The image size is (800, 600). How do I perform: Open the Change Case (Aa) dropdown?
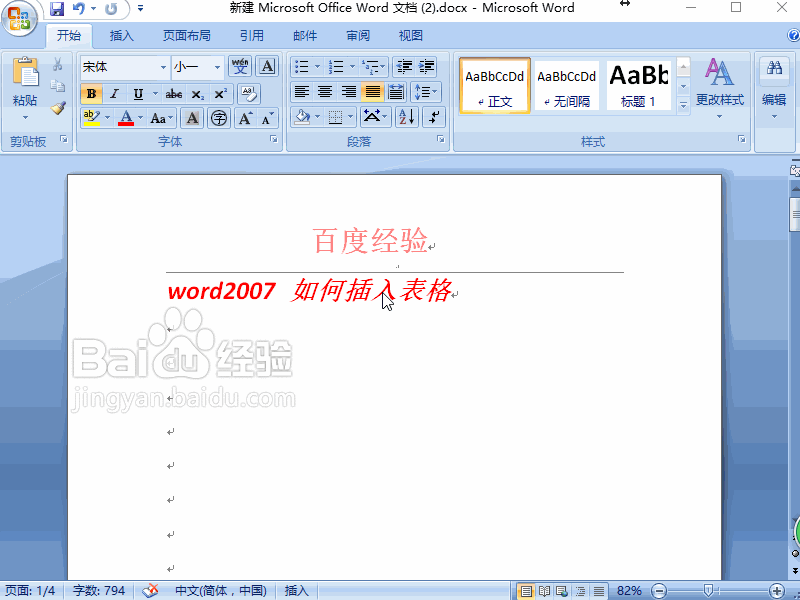[161, 118]
